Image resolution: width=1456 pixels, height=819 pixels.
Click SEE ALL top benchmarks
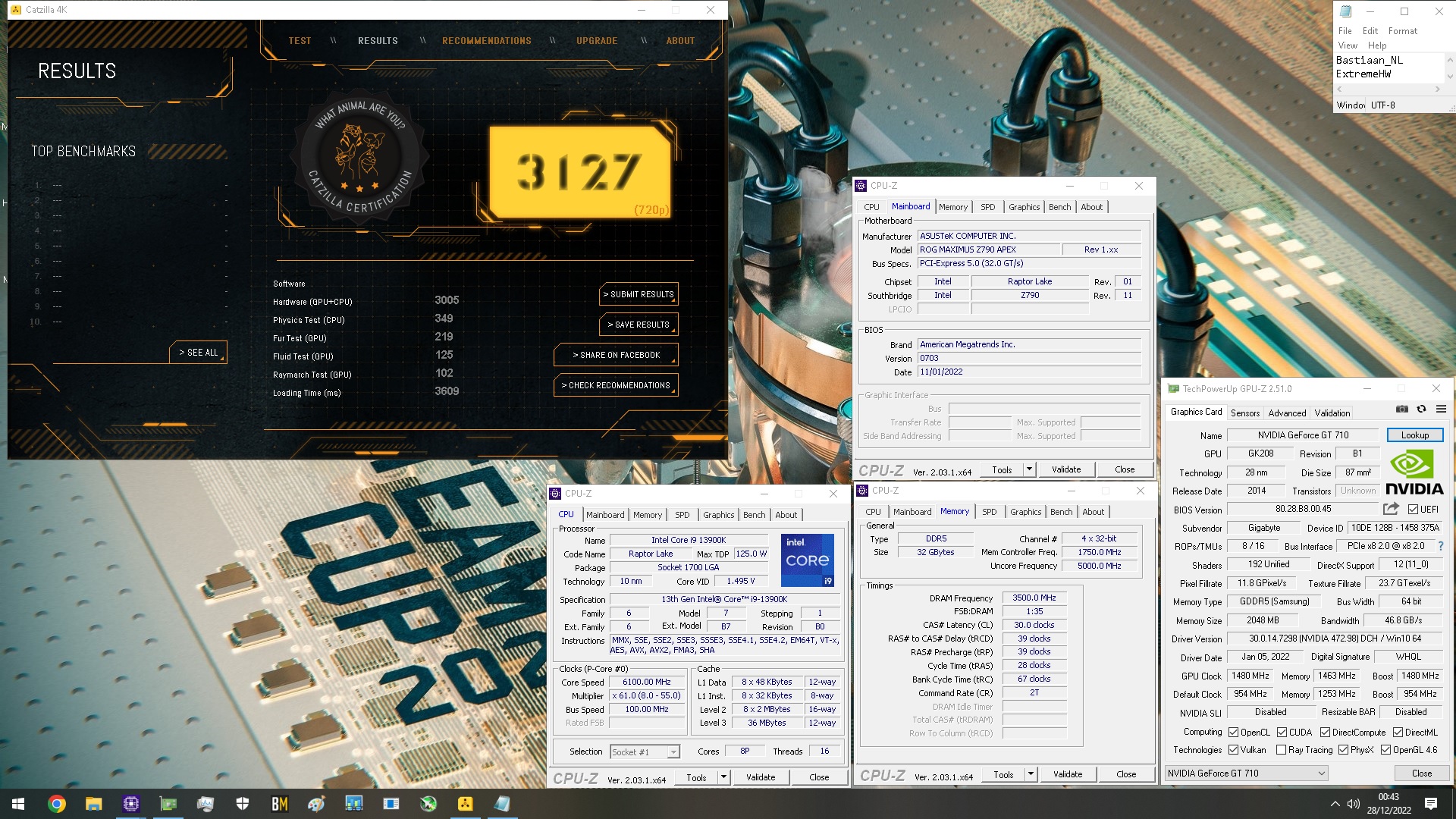(199, 353)
